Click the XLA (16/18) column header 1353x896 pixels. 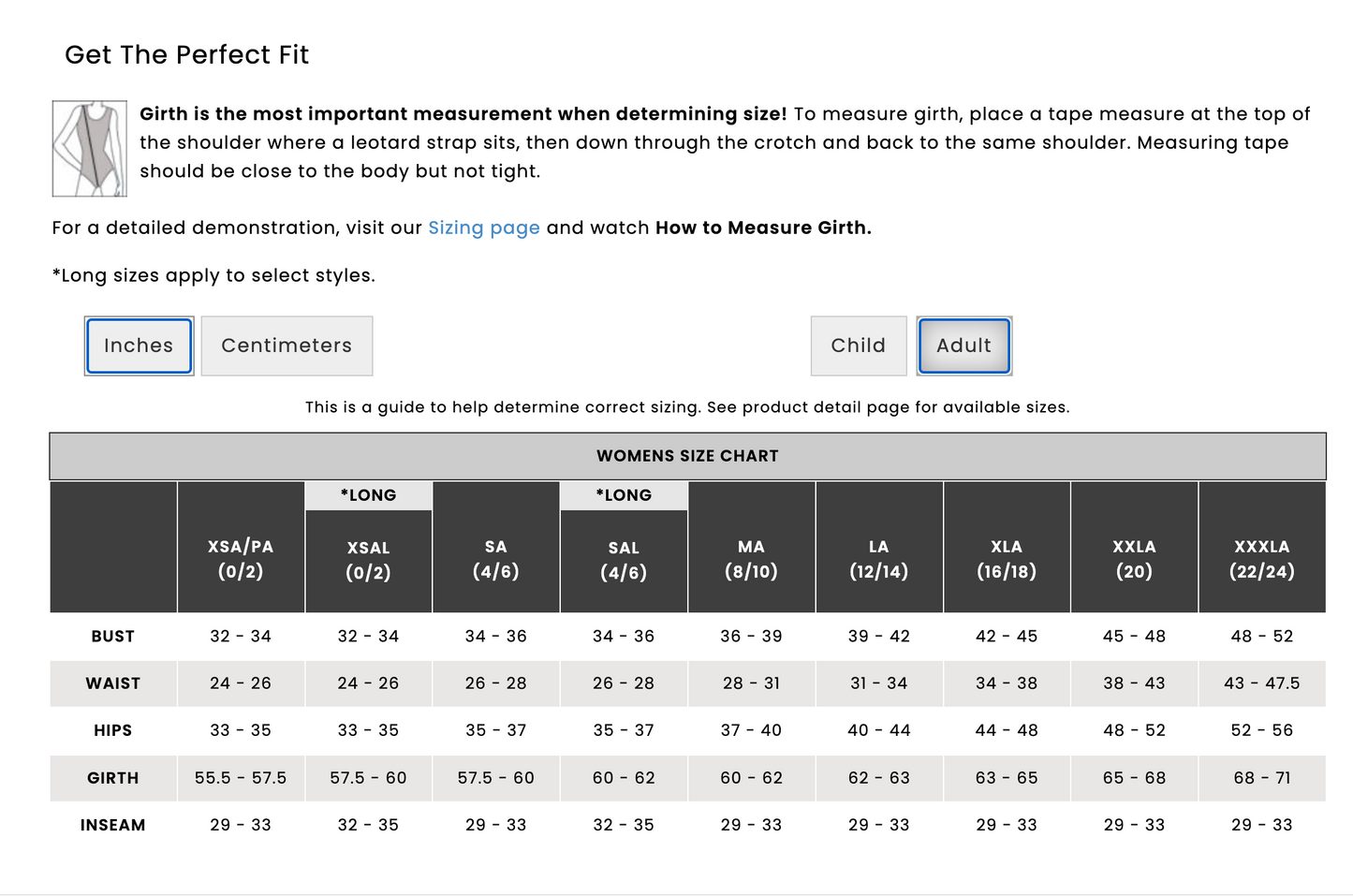click(x=1007, y=559)
